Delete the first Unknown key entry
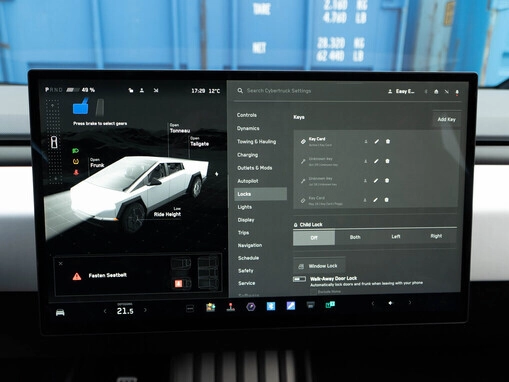The height and width of the screenshot is (382, 509). [x=387, y=161]
